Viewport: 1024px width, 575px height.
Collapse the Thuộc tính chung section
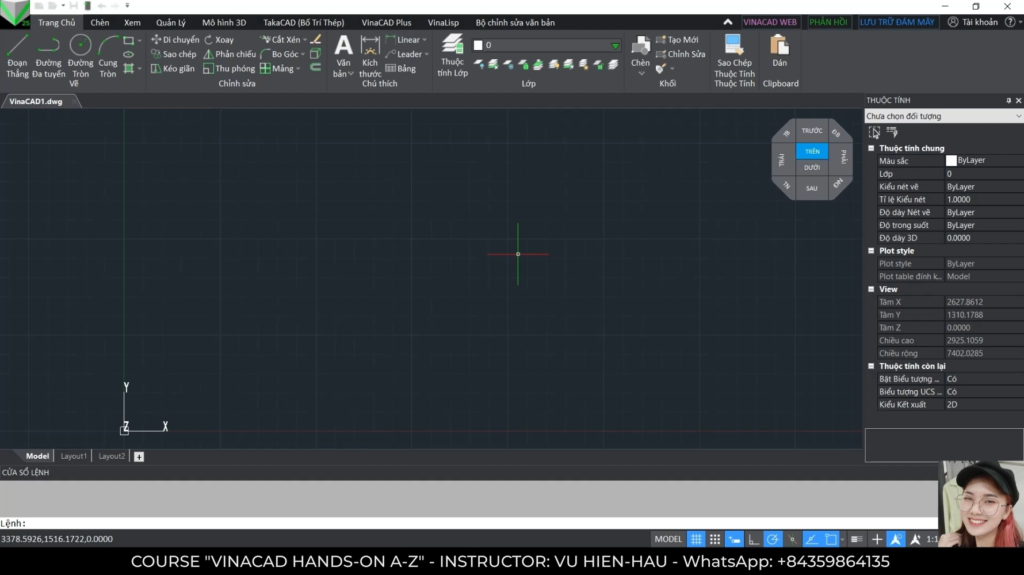coord(871,148)
